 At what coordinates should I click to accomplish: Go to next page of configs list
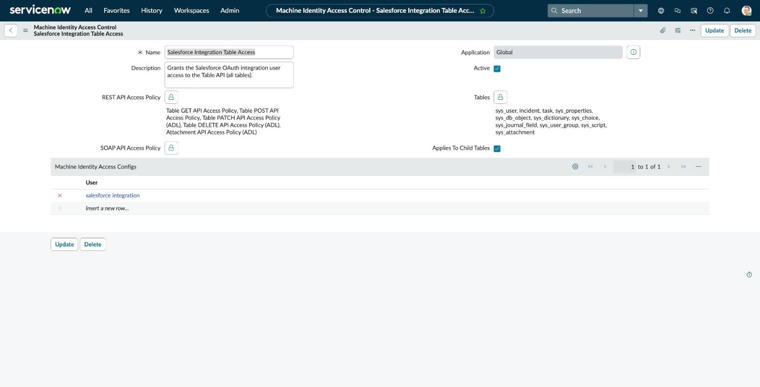[669, 166]
